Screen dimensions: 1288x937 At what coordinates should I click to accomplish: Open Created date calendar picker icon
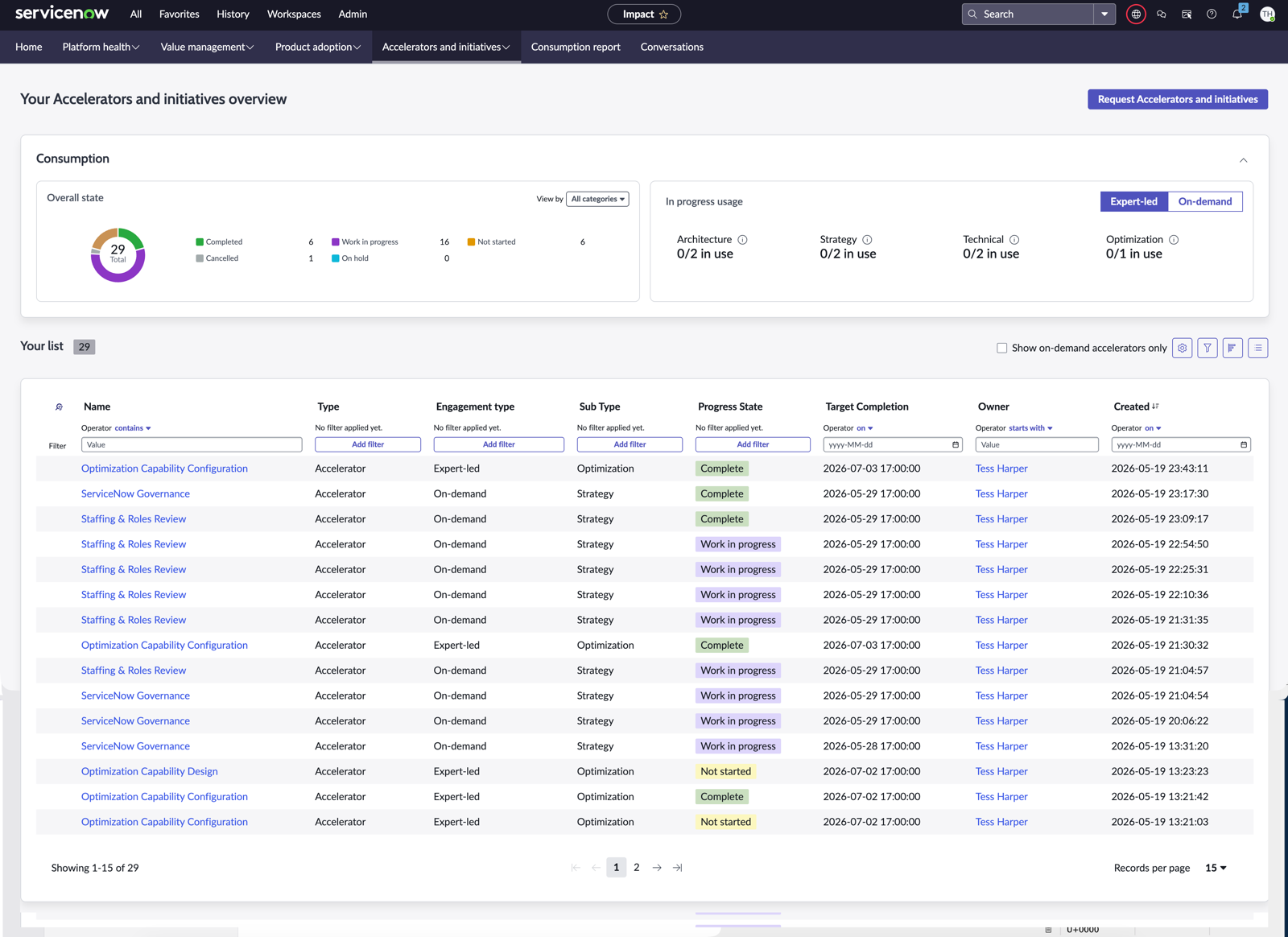click(x=1244, y=444)
